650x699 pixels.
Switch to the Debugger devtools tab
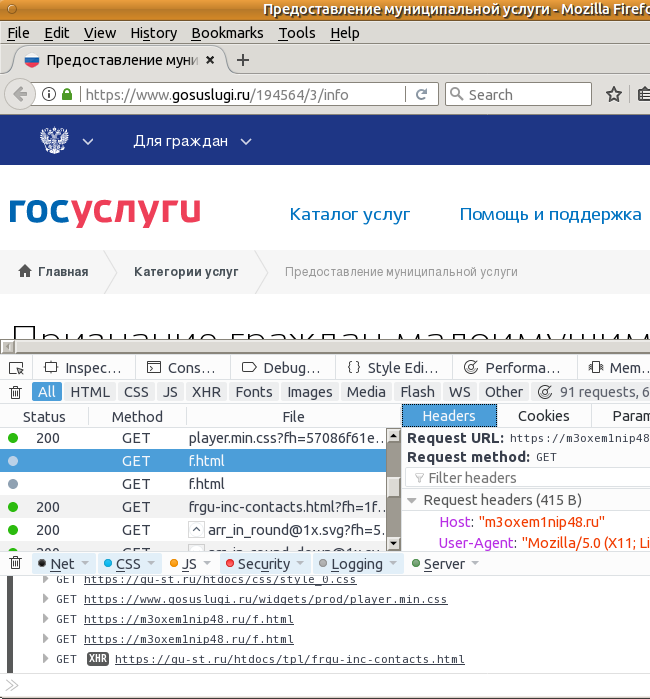point(281,368)
